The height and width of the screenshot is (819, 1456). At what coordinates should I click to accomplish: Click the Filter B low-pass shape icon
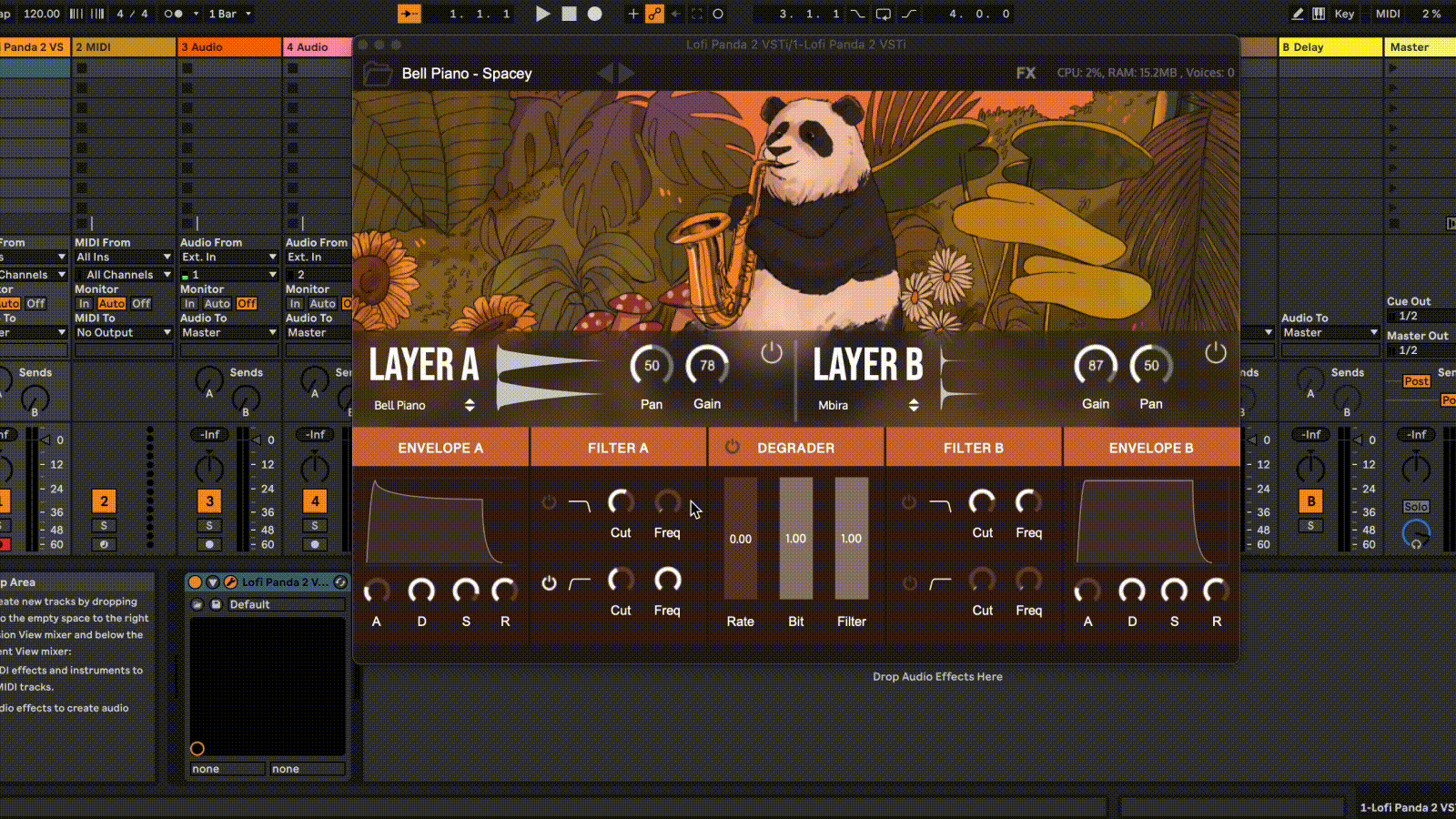(x=940, y=504)
